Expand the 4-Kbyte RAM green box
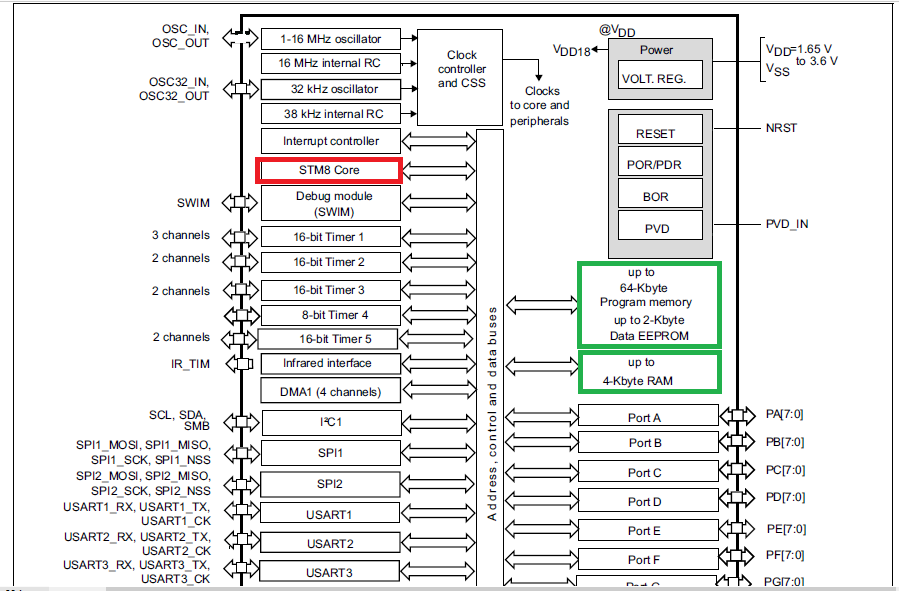 (648, 371)
